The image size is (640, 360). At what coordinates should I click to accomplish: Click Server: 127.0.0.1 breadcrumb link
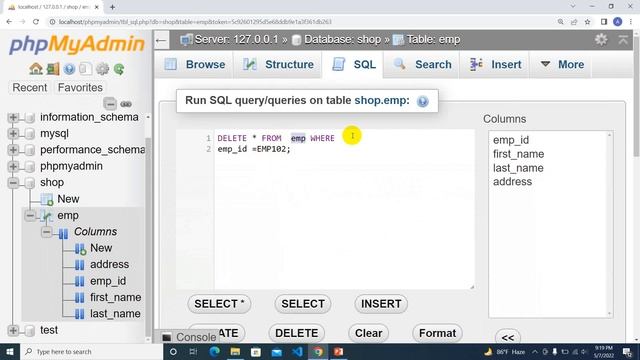coord(236,40)
